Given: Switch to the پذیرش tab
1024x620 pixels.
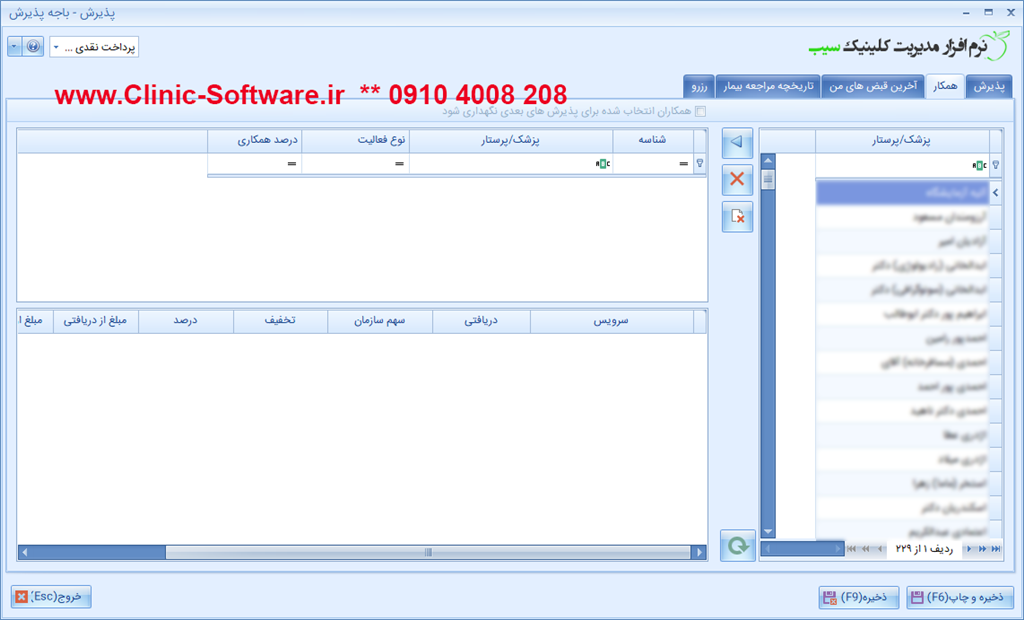Looking at the screenshot, I should tap(989, 87).
